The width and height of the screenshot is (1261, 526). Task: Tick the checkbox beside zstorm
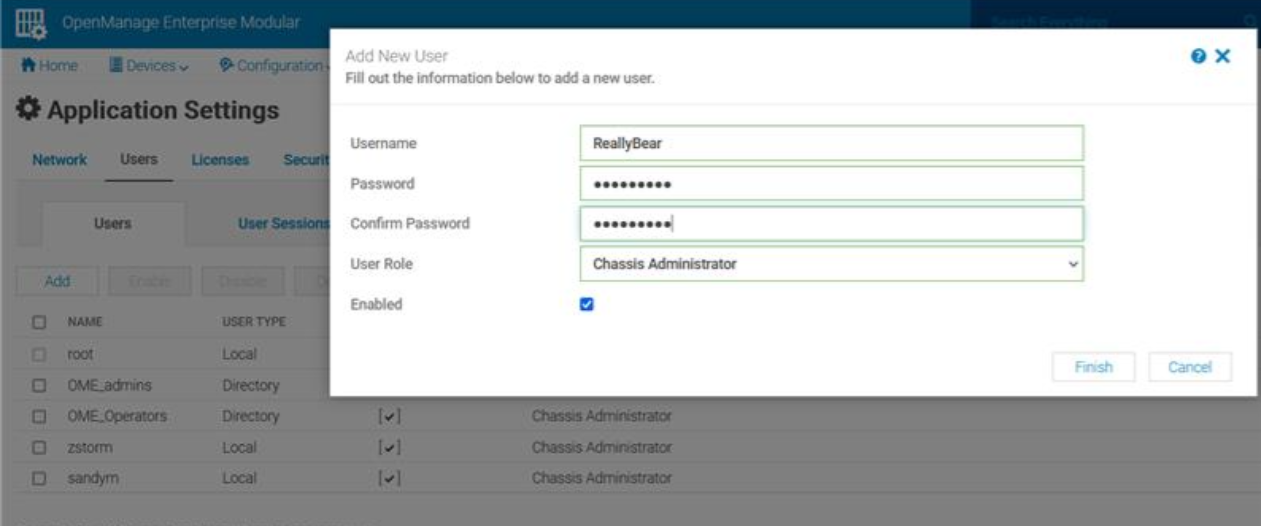click(41, 446)
